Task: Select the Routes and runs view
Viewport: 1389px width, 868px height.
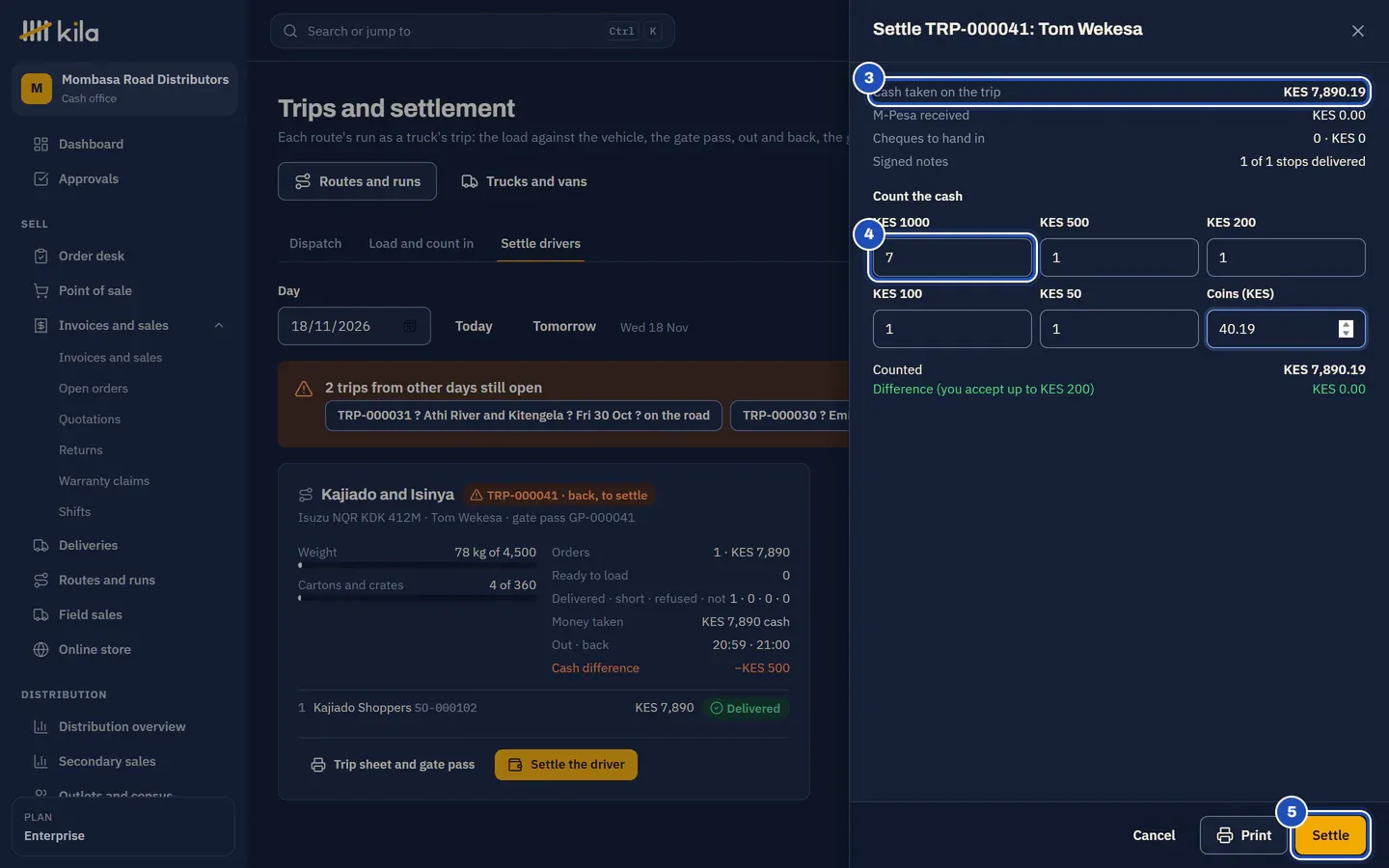Action: [357, 181]
